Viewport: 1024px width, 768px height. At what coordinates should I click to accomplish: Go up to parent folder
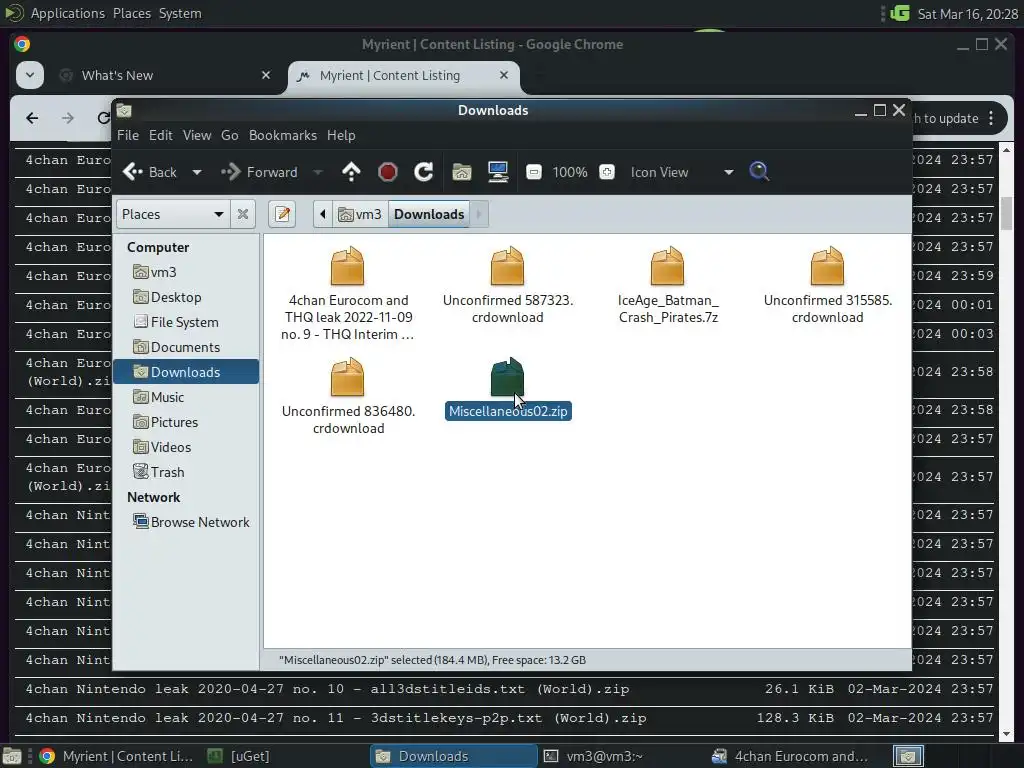351,172
